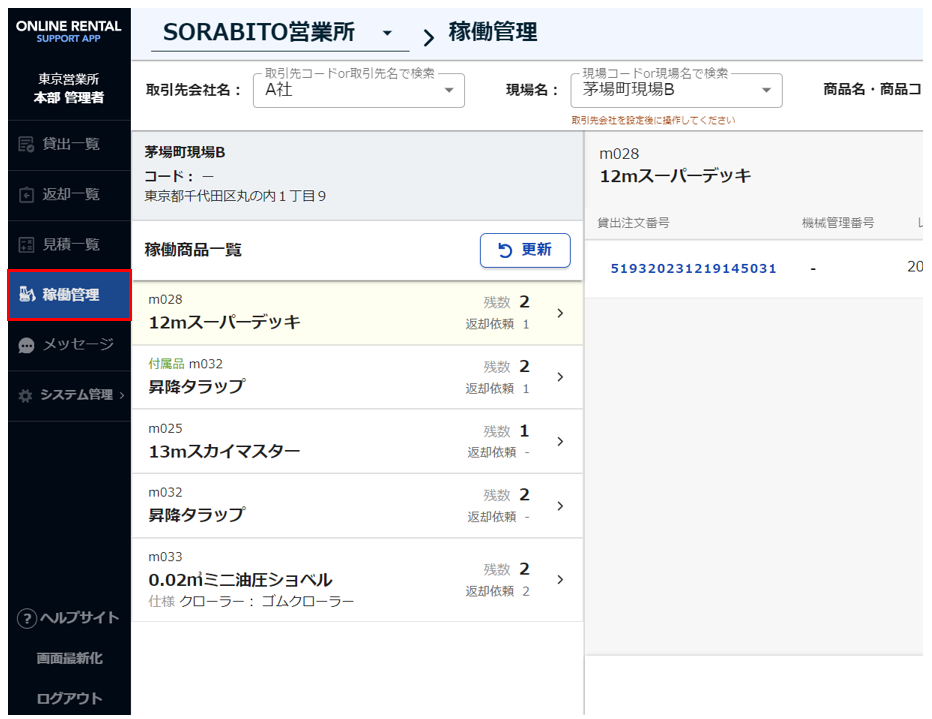The image size is (932, 719).
Task: Open the 現場名 茅場町現場B dropdown arrow
Action: point(766,90)
